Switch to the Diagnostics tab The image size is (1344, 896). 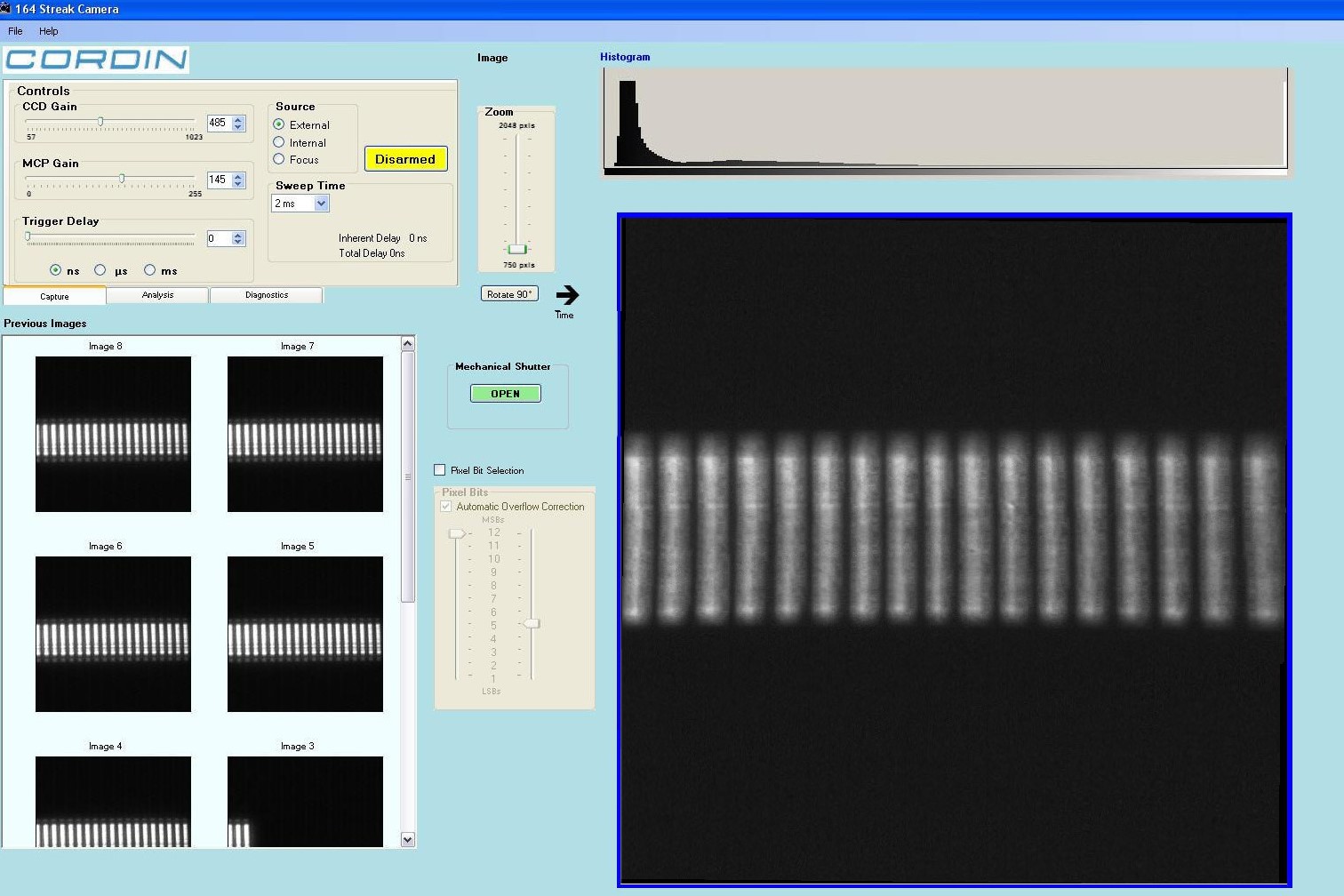pos(267,295)
